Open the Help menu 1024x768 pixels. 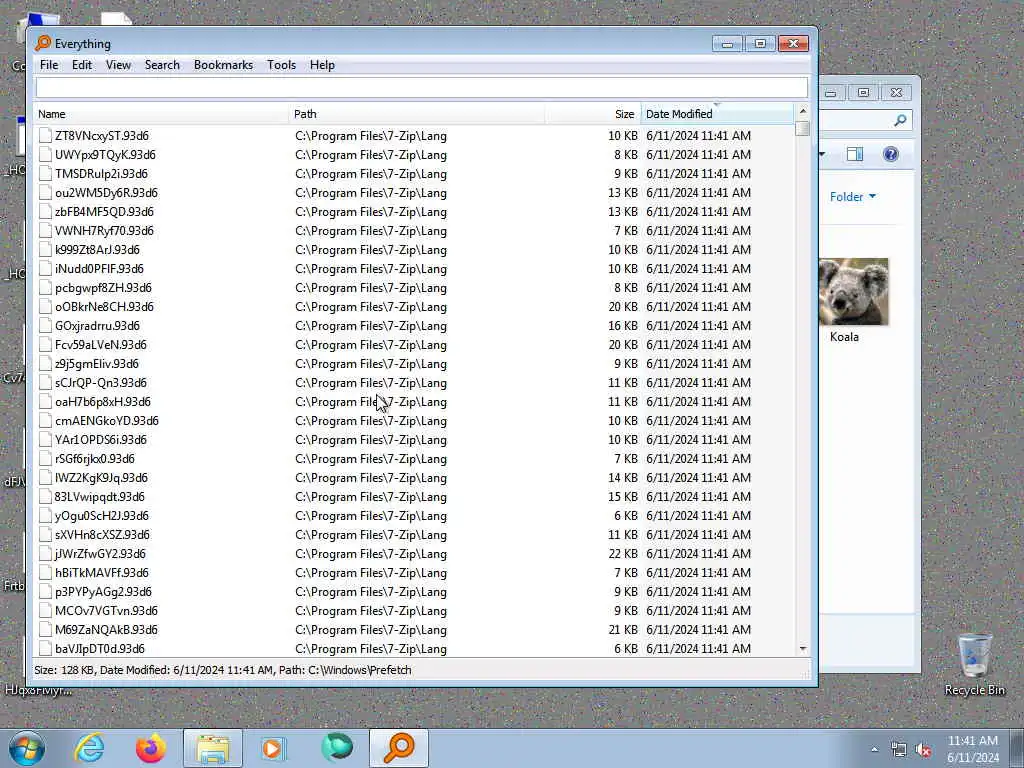coord(322,65)
